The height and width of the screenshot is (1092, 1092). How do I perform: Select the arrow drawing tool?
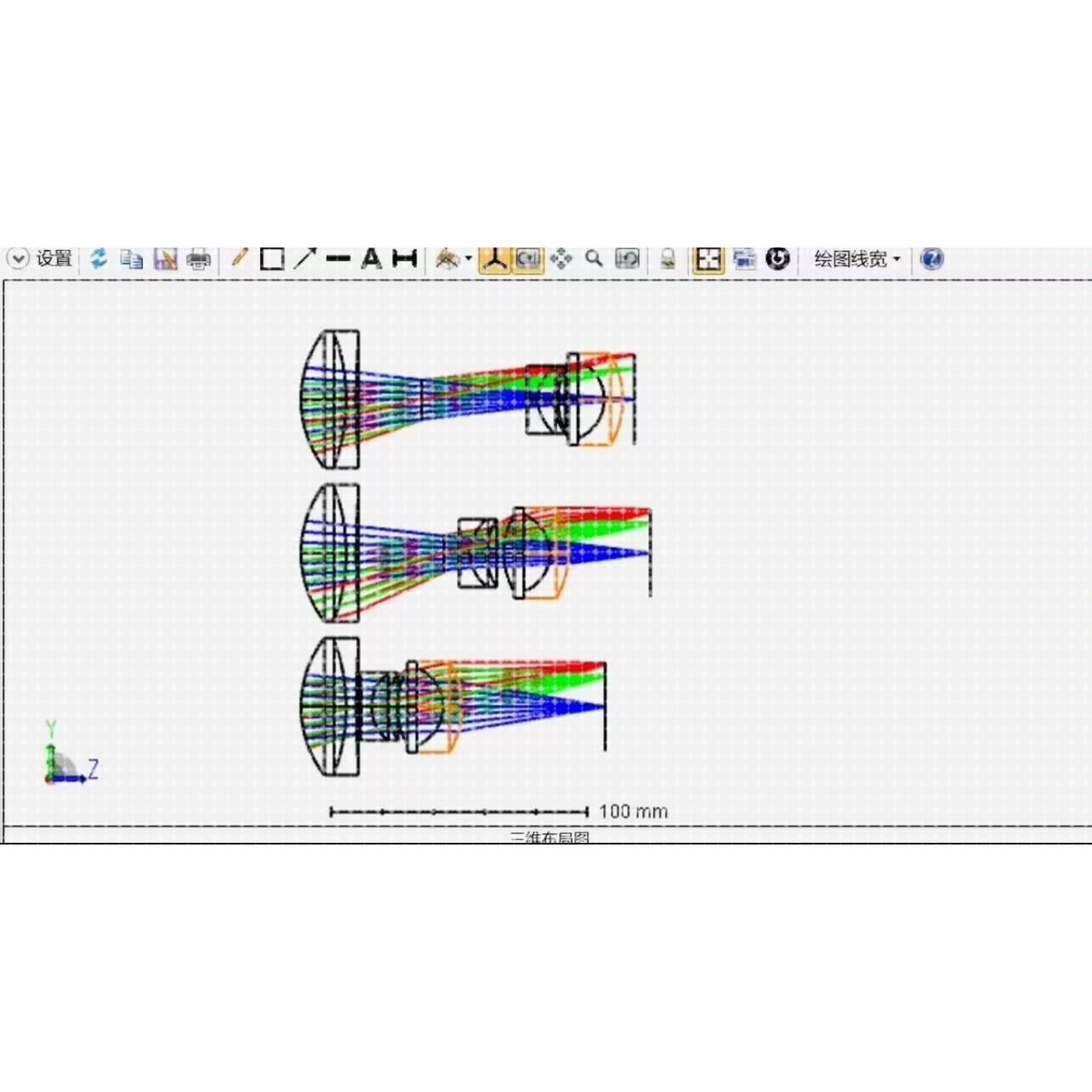(304, 259)
